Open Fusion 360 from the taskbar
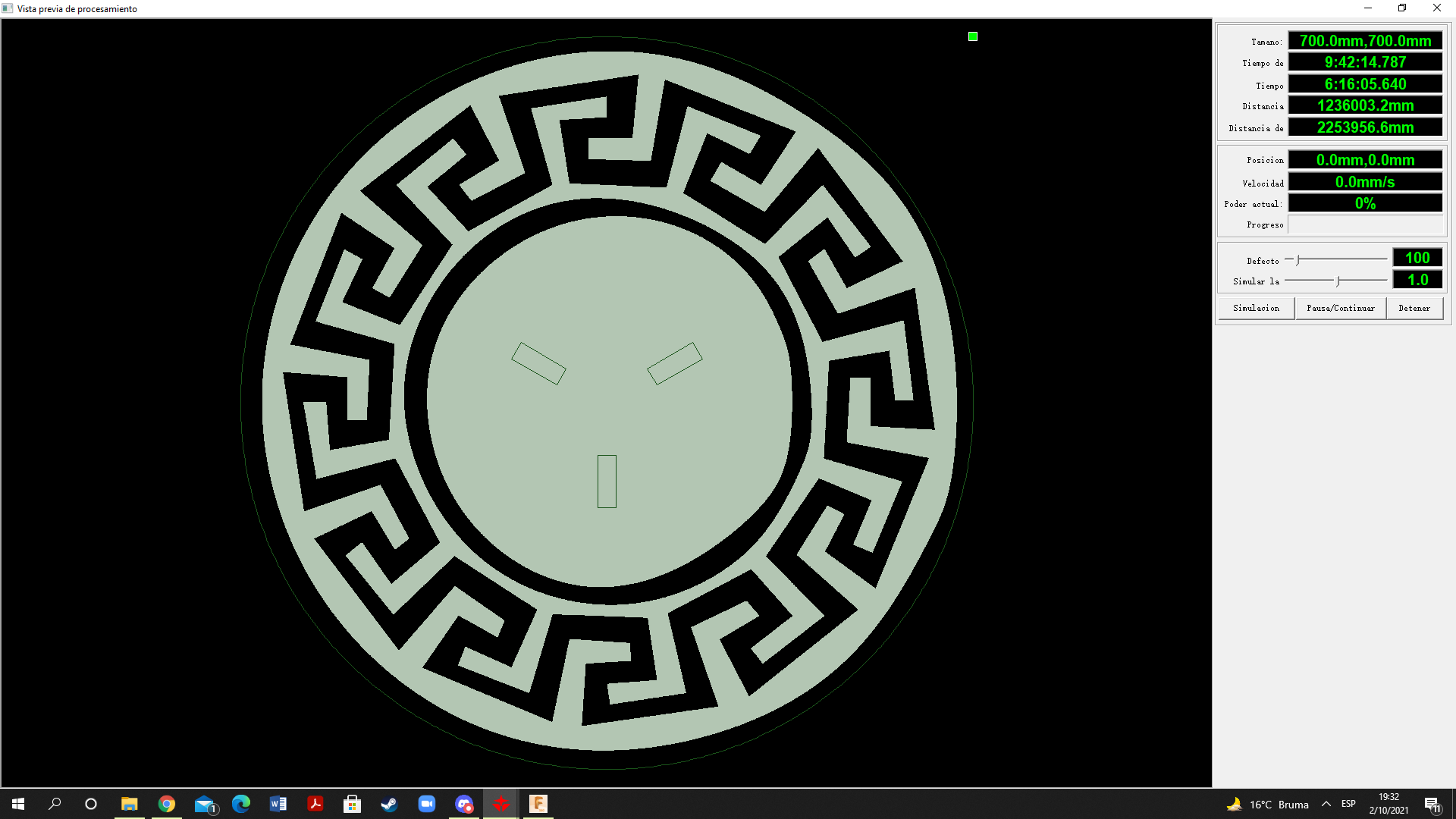The width and height of the screenshot is (1456, 819). coord(538,804)
